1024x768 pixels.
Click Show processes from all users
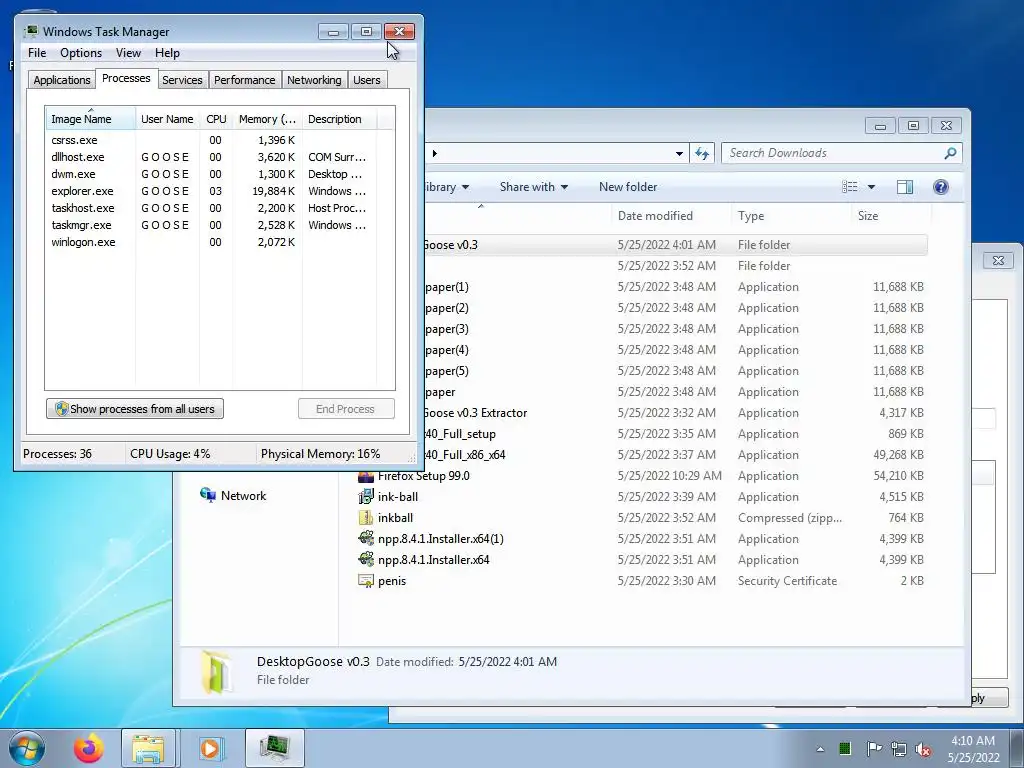tap(135, 409)
